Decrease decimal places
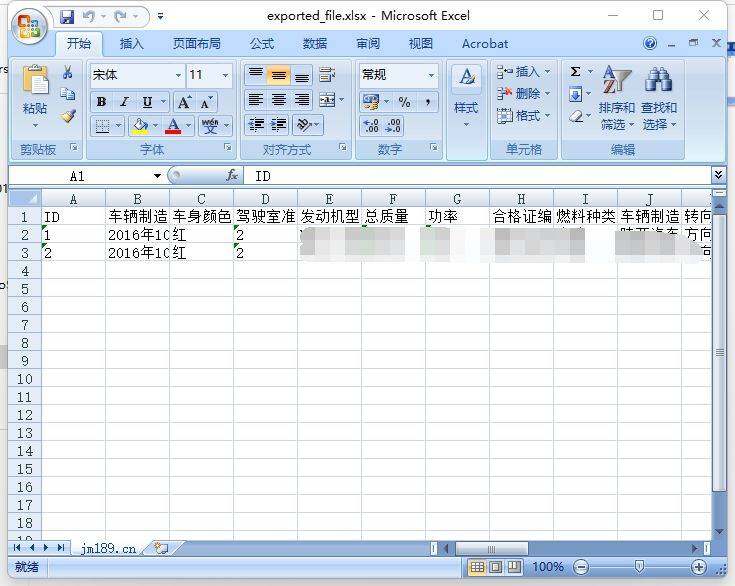Screen dimensions: 735x586 393,126
